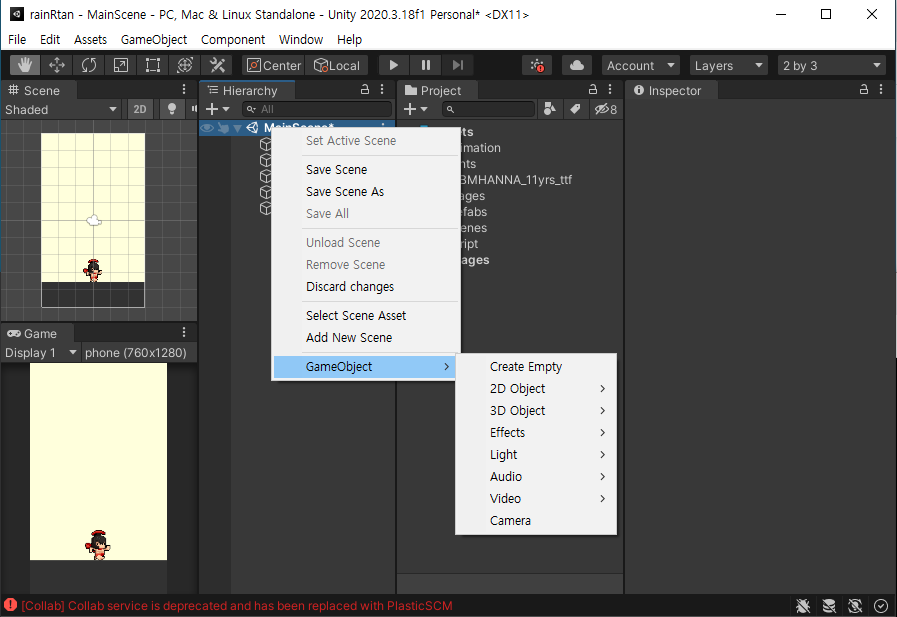Choose Discard changes

pos(364,286)
